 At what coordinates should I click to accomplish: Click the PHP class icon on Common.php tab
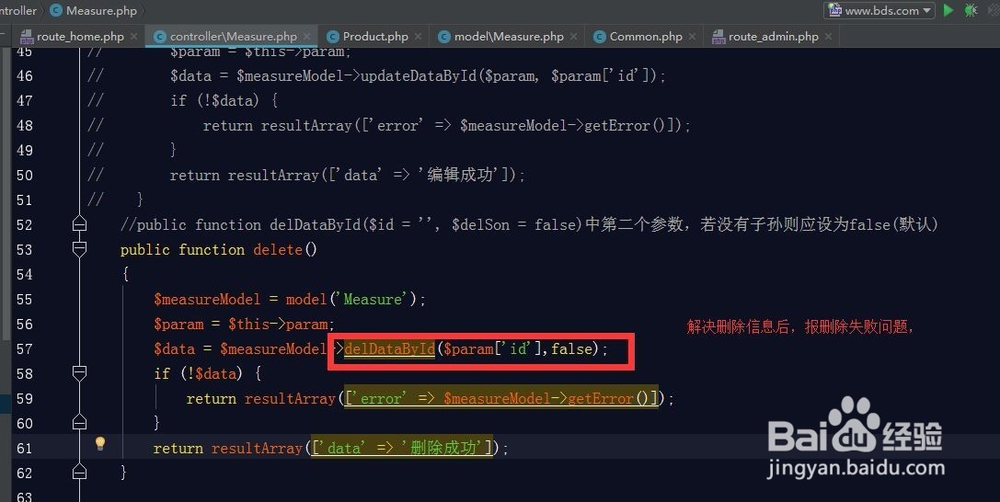pyautogui.click(x=599, y=36)
